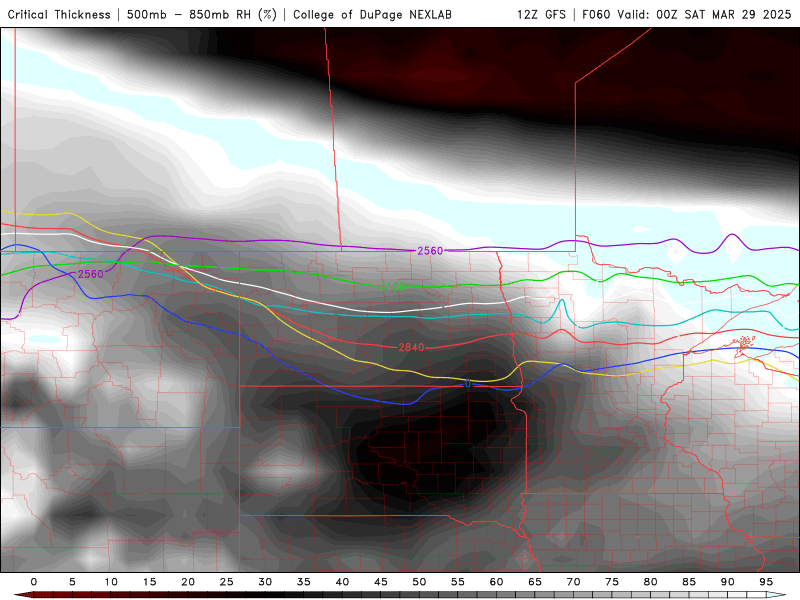Click the "65" value on the color scale

coord(535,582)
